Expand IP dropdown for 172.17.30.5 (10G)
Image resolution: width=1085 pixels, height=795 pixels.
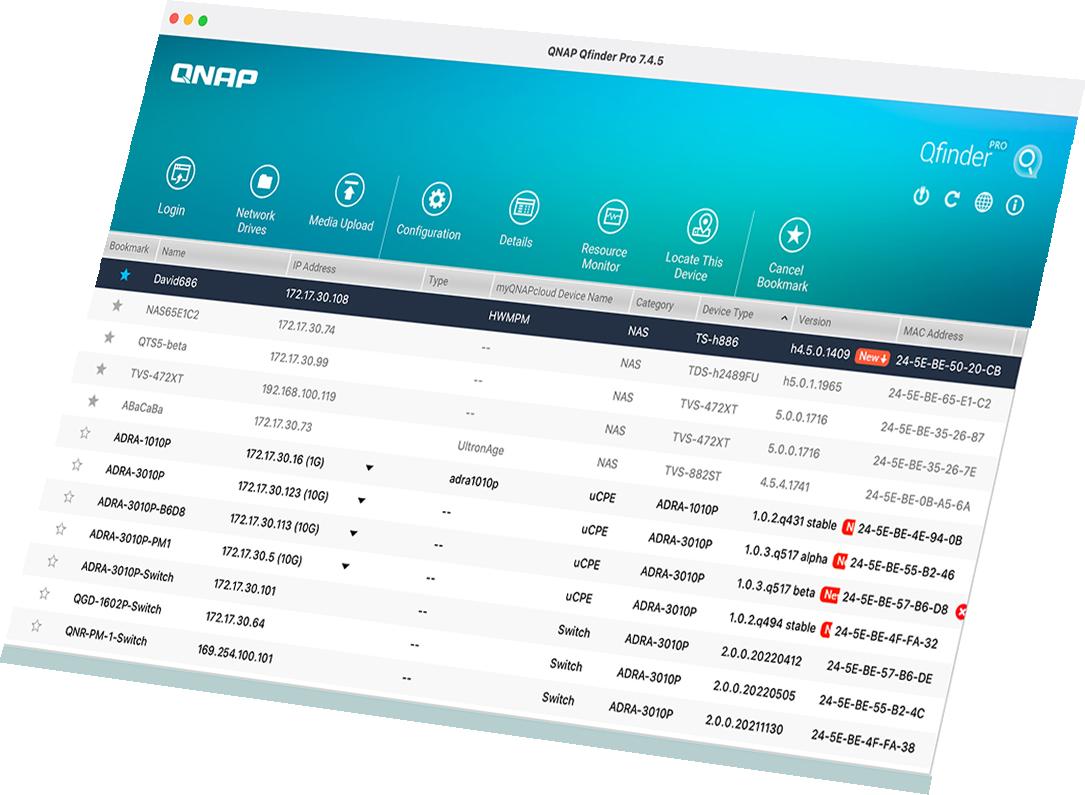tap(345, 566)
